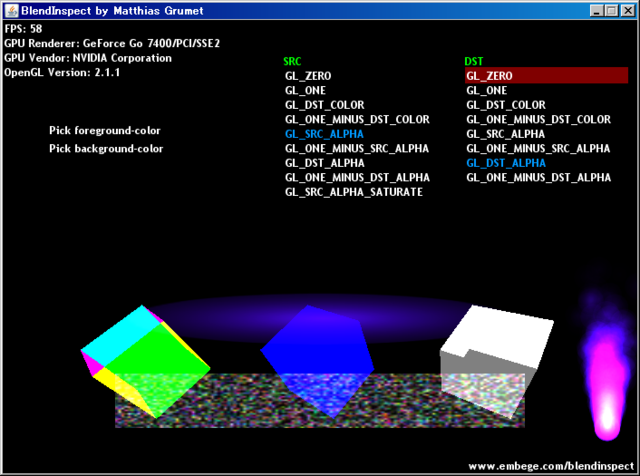This screenshot has width=640, height=476.
Task: Click the green DST column header
Action: (x=473, y=61)
